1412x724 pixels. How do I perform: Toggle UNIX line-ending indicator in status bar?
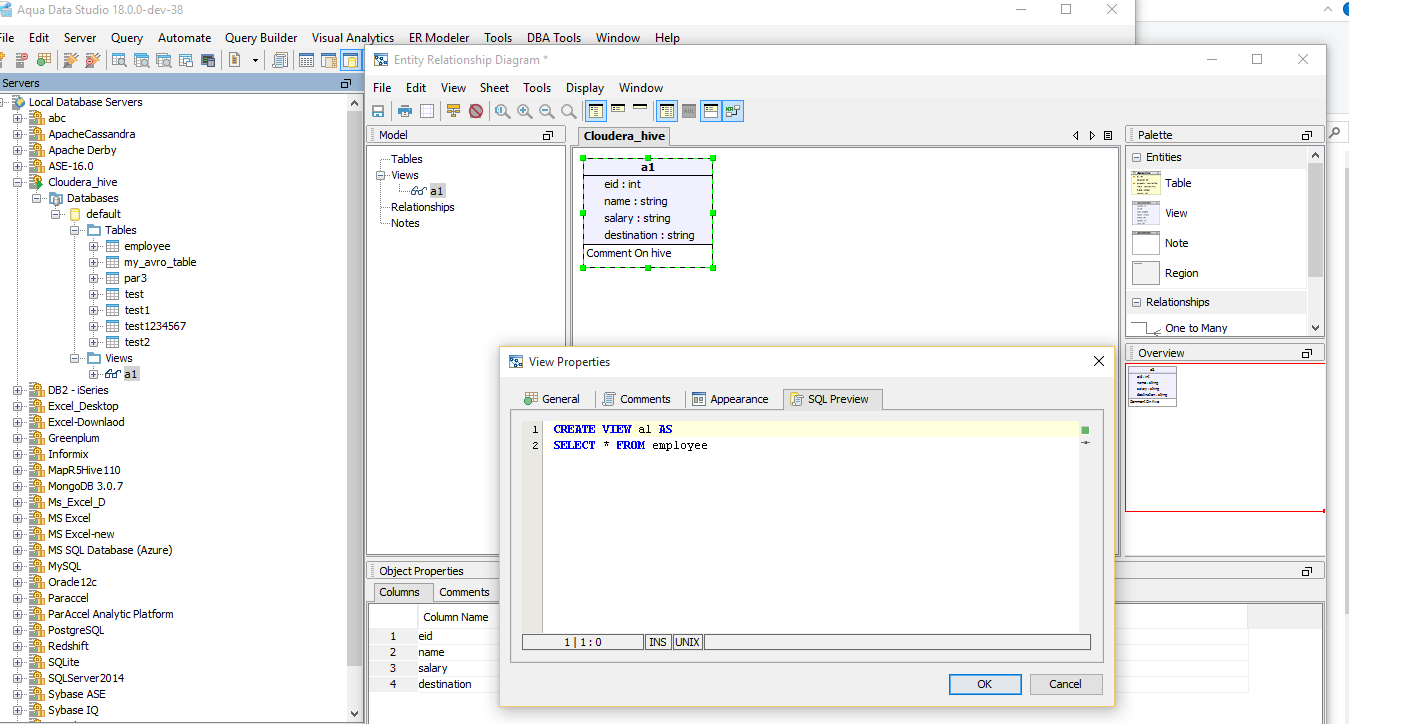(x=688, y=642)
